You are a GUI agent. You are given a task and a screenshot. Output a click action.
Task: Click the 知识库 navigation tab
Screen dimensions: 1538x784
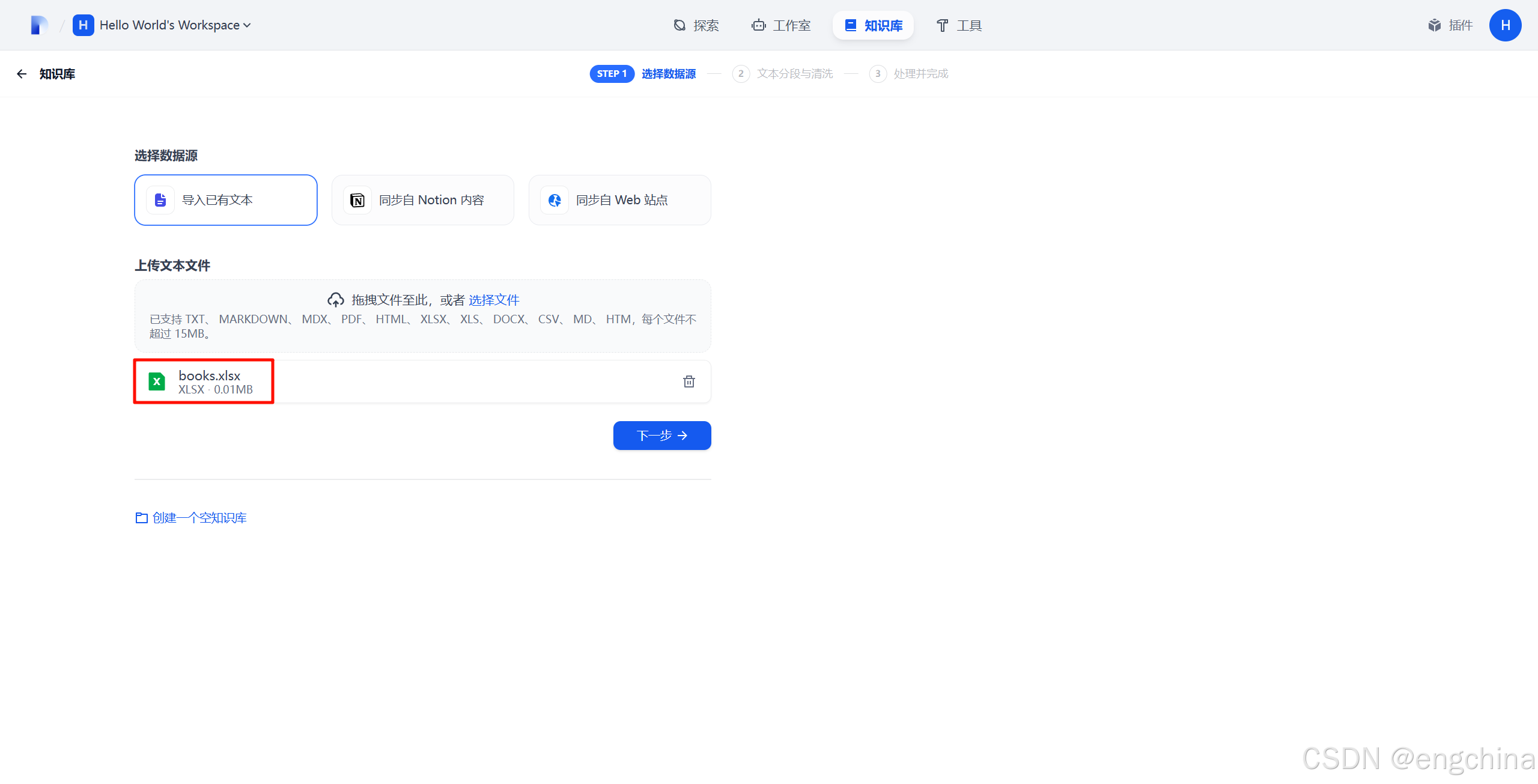(873, 25)
